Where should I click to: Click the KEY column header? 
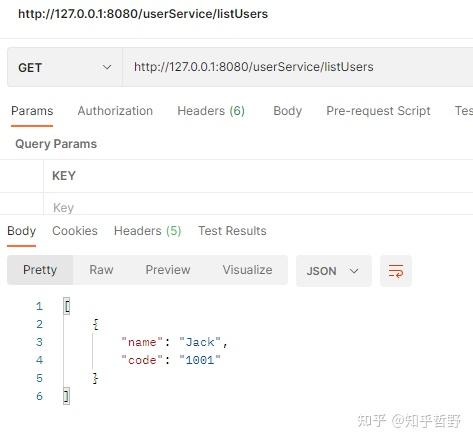click(x=64, y=176)
